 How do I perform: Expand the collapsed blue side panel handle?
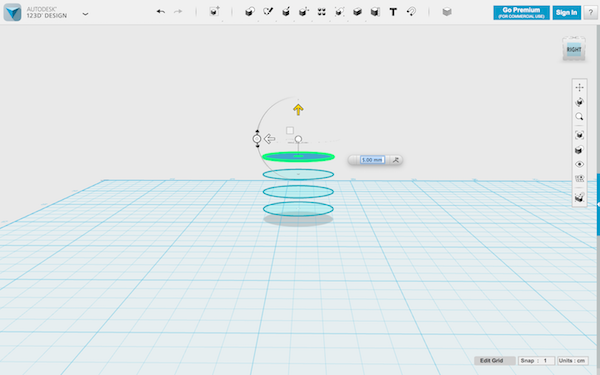pyautogui.click(x=598, y=204)
